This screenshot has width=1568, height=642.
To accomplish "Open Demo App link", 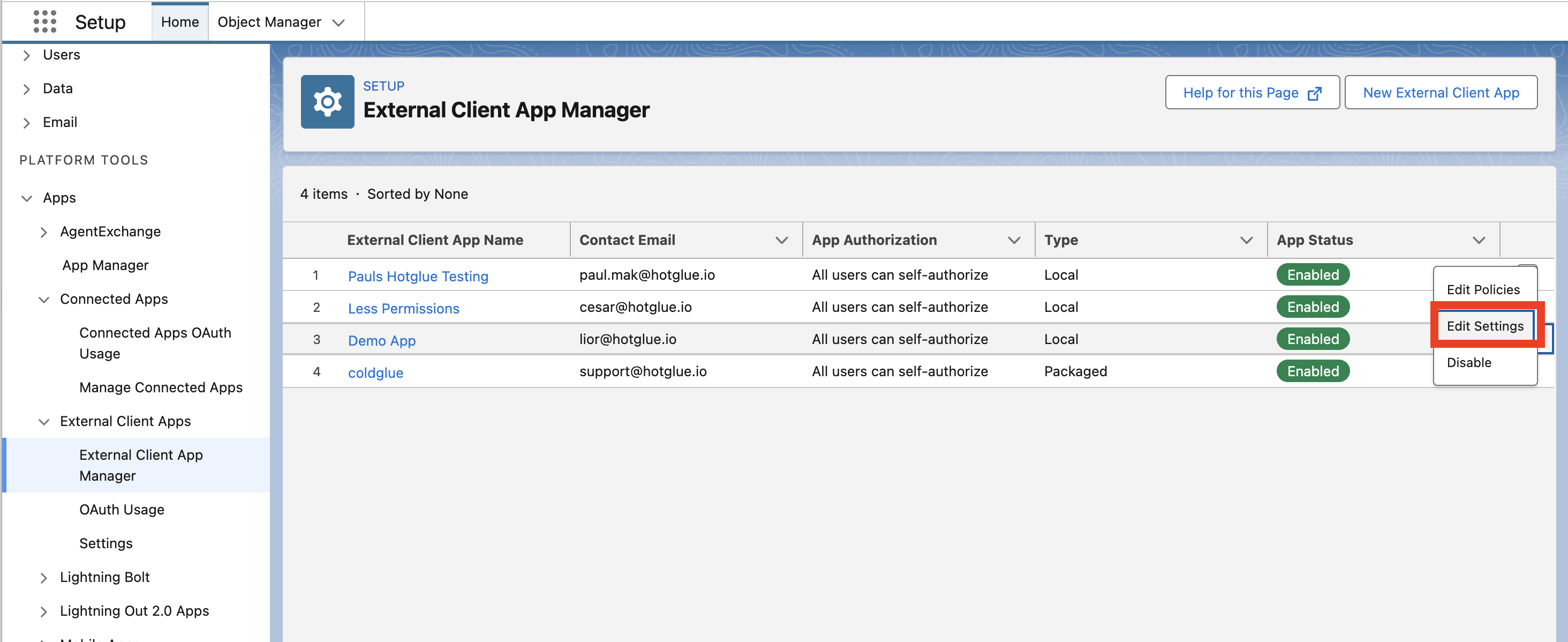I will 381,341.
